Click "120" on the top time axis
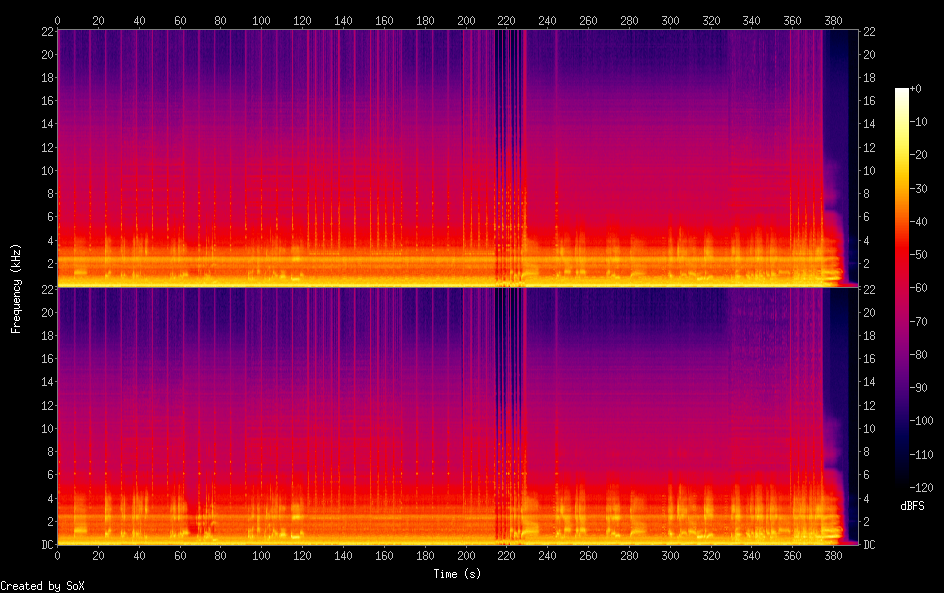The height and width of the screenshot is (593, 944). tap(302, 20)
